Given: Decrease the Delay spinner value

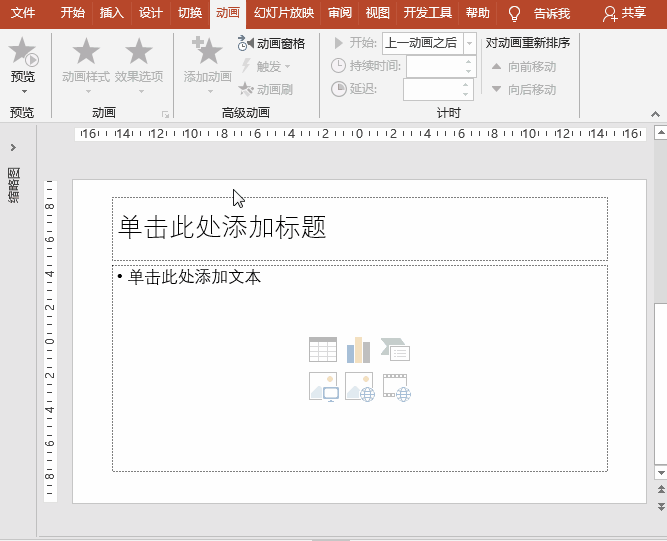Looking at the screenshot, I should click(466, 94).
